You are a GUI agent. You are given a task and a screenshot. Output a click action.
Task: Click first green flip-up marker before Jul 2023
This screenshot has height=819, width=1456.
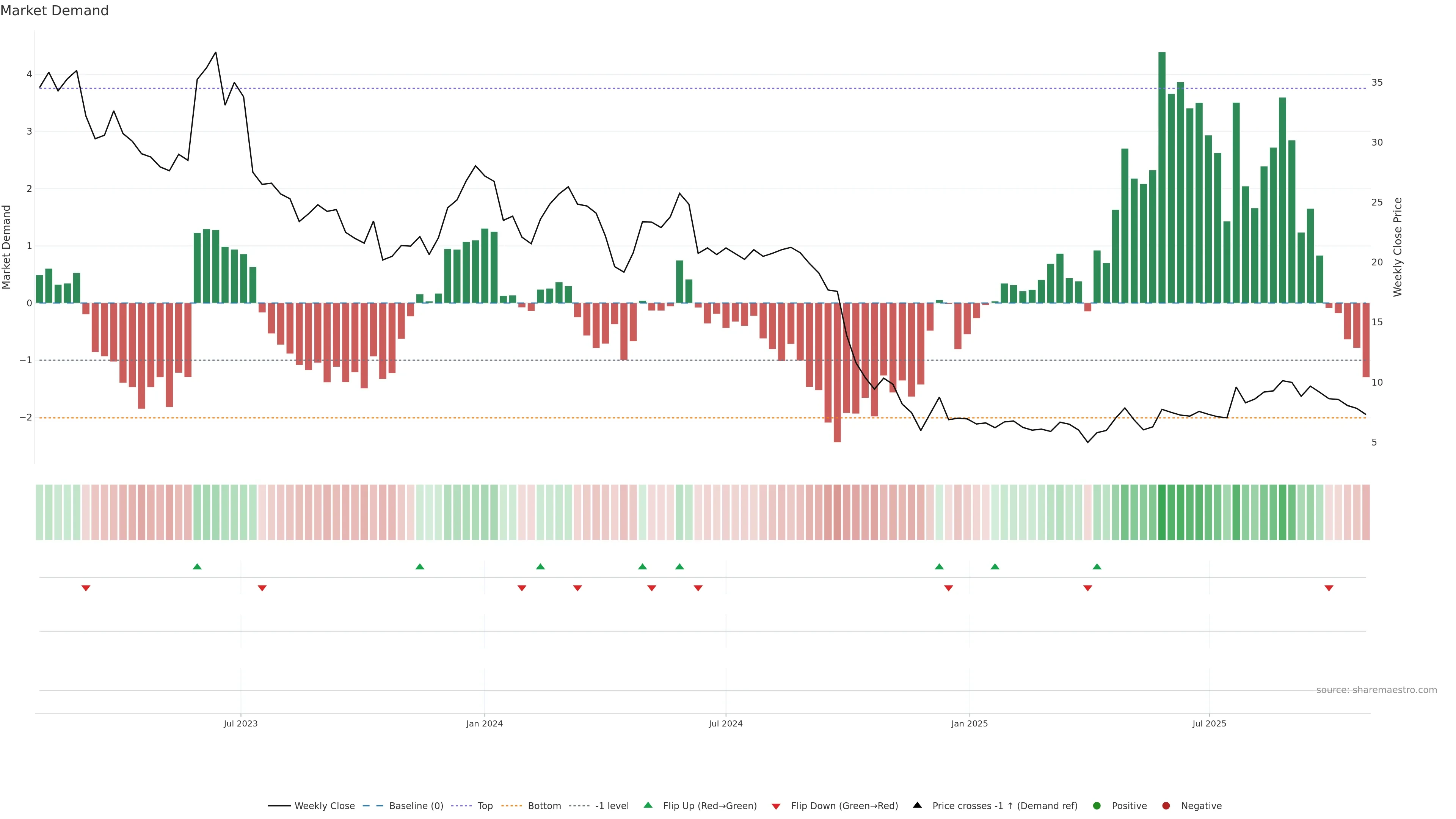point(197,566)
